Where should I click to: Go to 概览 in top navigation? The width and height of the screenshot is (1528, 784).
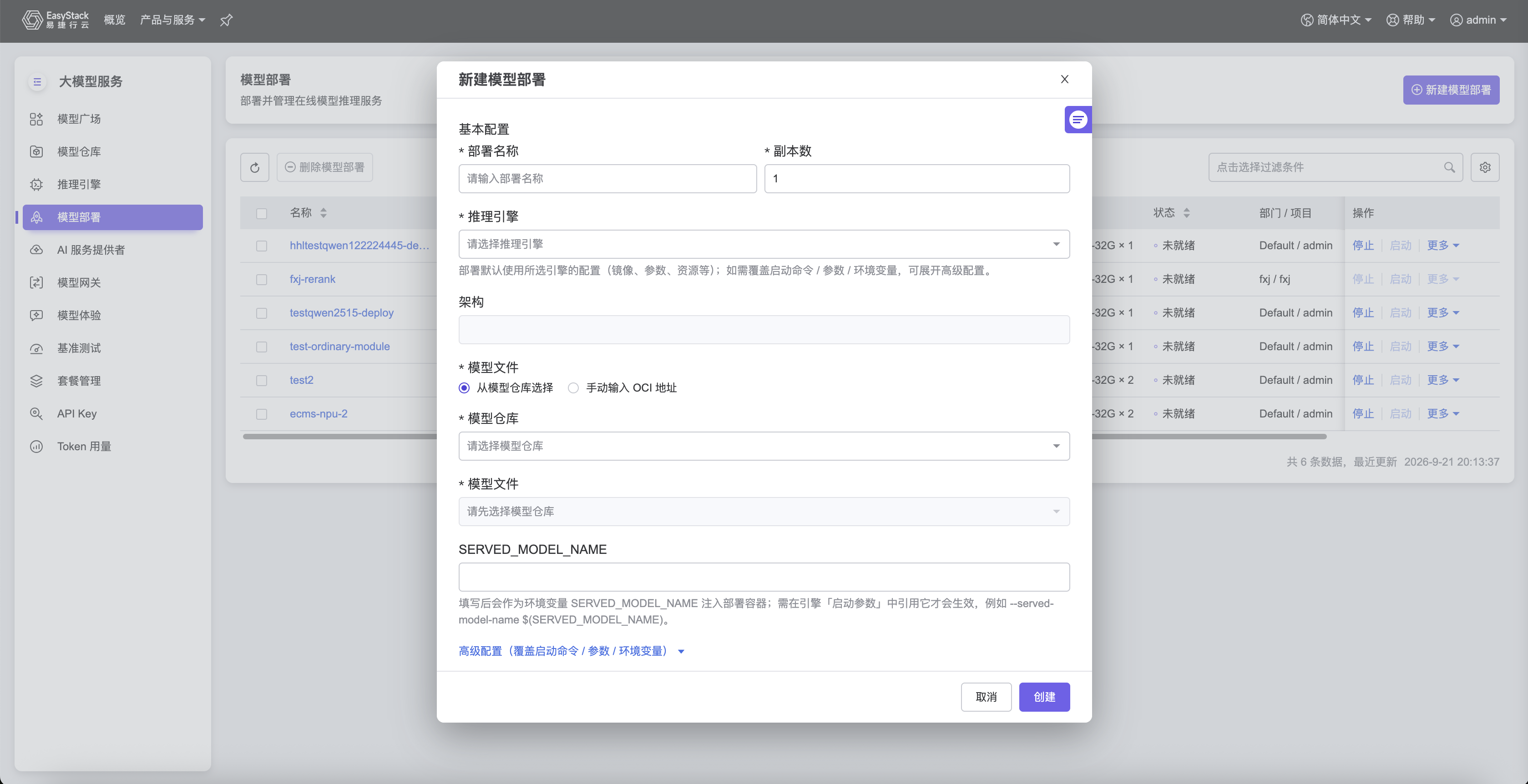[x=115, y=20]
